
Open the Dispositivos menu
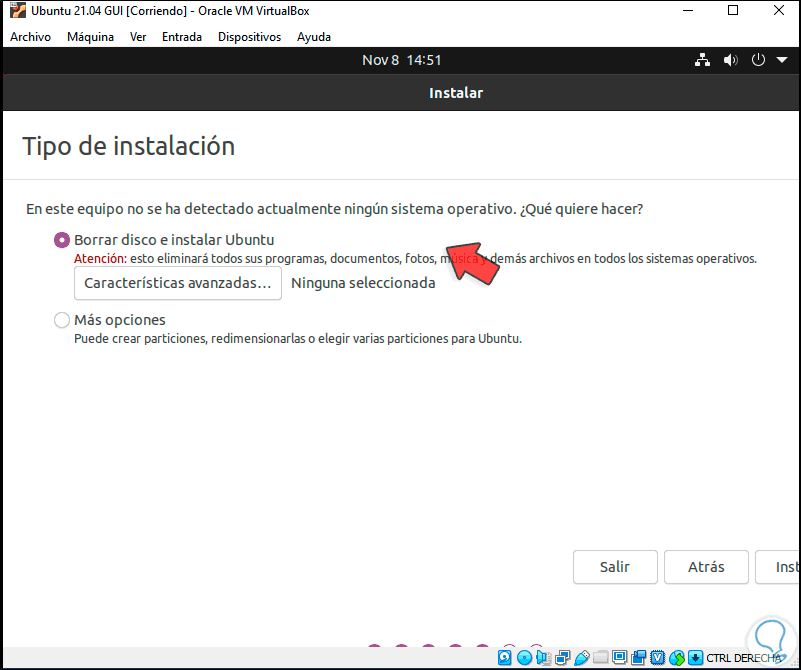250,37
